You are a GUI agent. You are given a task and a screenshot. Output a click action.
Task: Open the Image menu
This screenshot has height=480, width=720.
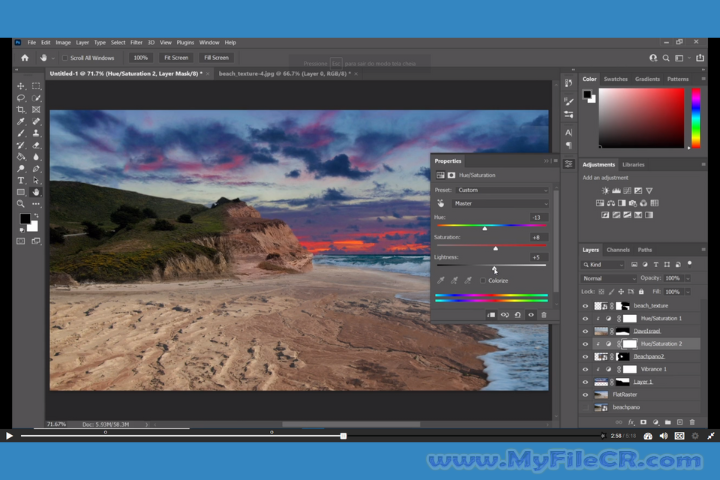pos(63,42)
